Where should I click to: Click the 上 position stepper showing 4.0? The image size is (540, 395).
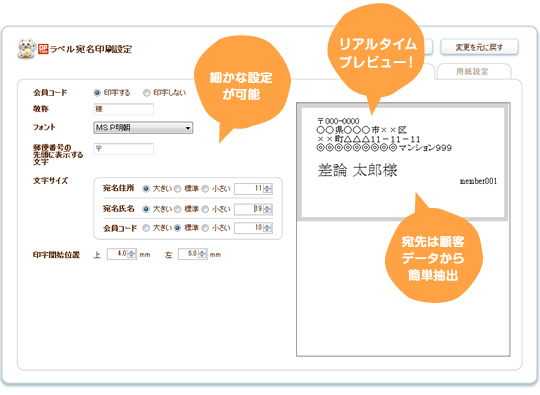click(x=122, y=254)
